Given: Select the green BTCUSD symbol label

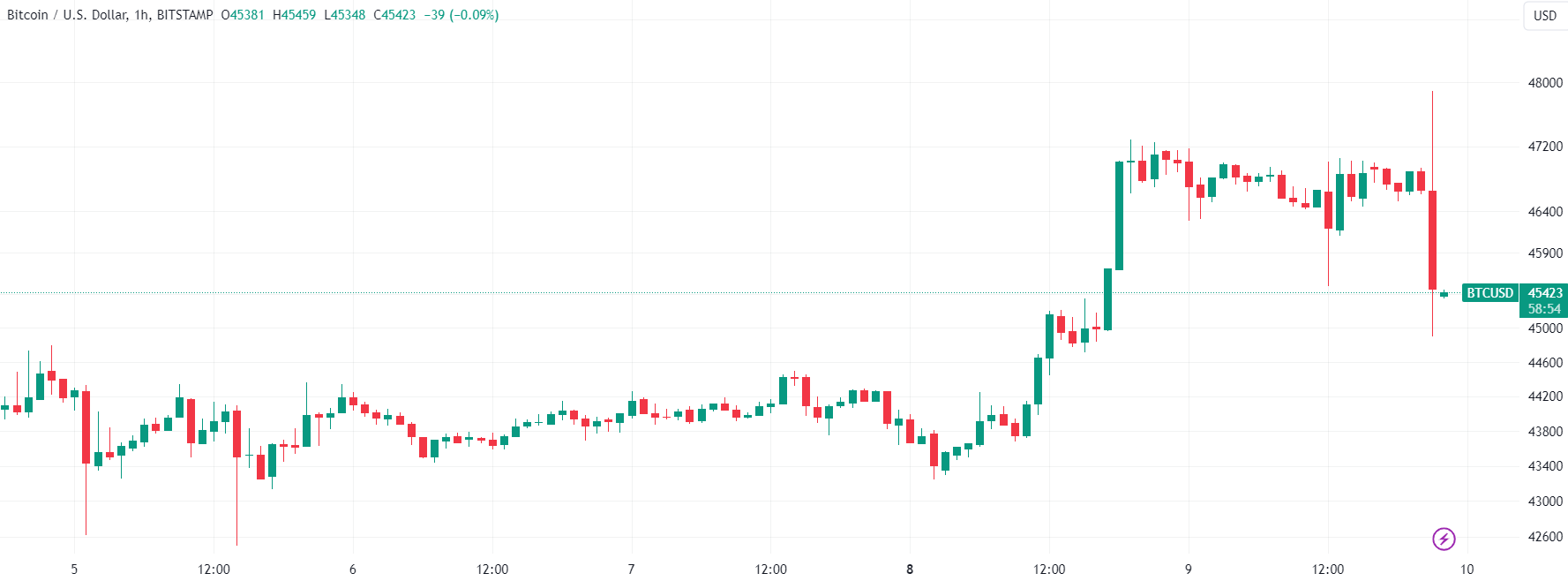Looking at the screenshot, I should click(x=1489, y=293).
